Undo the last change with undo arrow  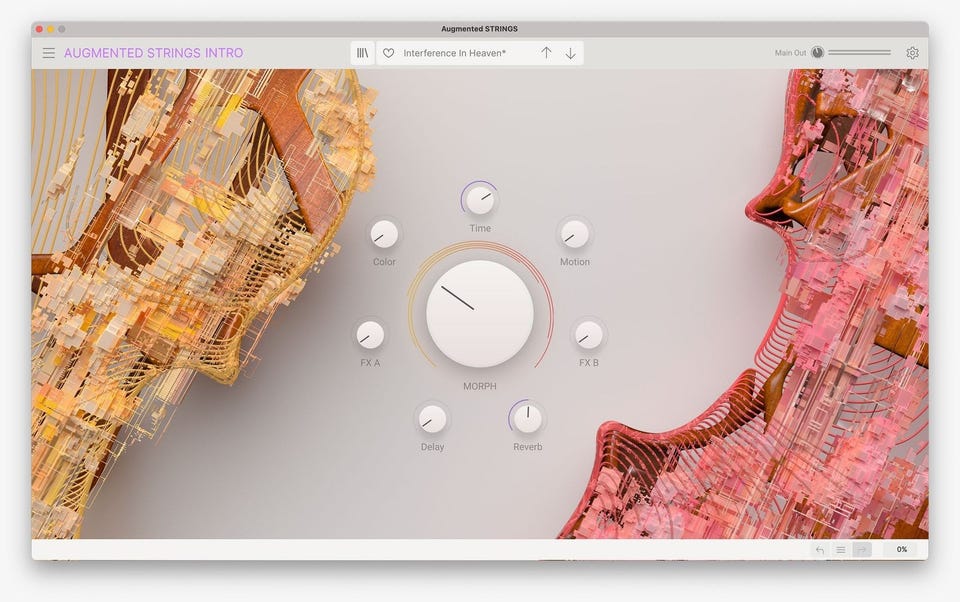pos(820,550)
